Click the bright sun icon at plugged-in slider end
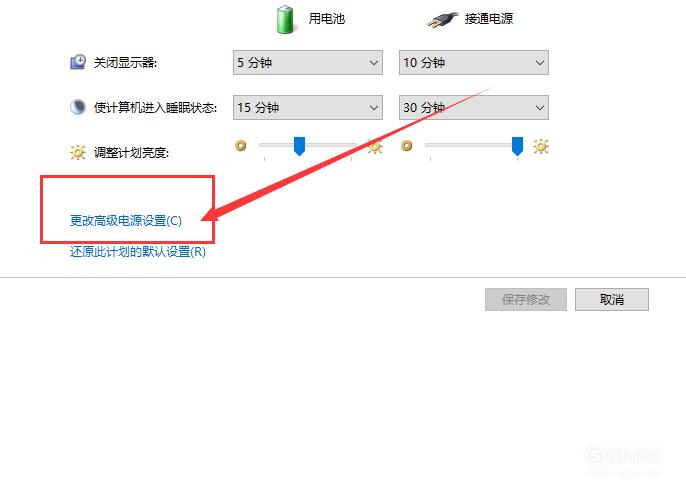The height and width of the screenshot is (502, 686). coord(541,146)
